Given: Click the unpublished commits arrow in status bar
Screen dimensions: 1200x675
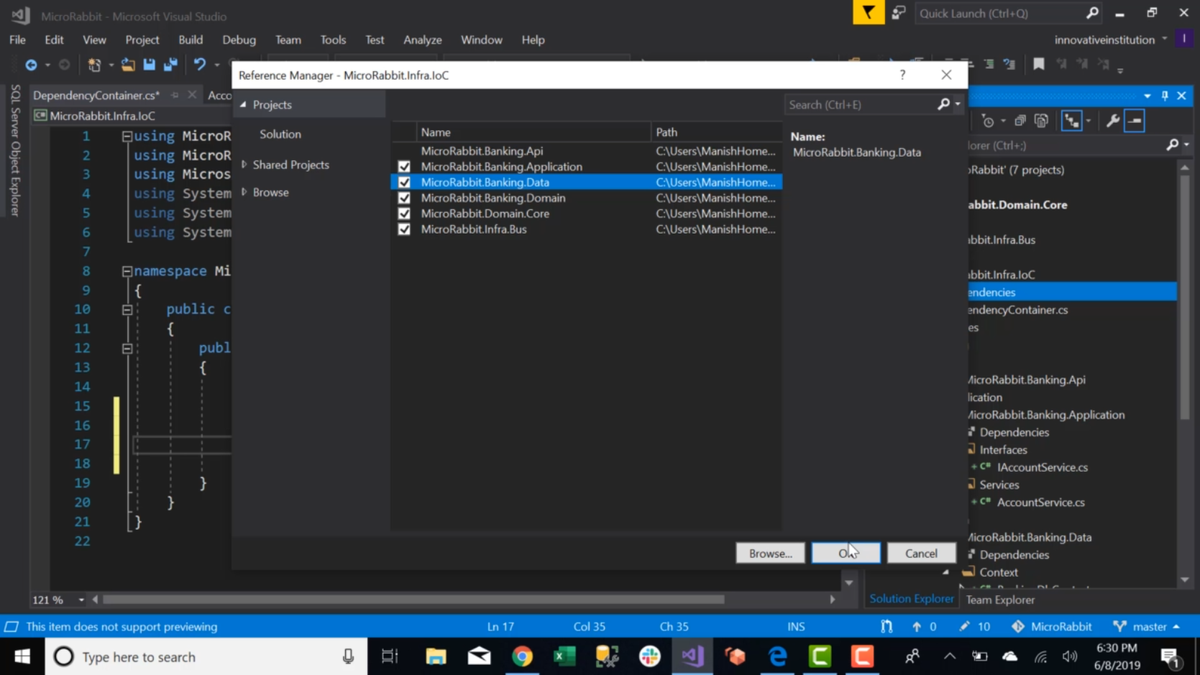Looking at the screenshot, I should click(x=916, y=626).
